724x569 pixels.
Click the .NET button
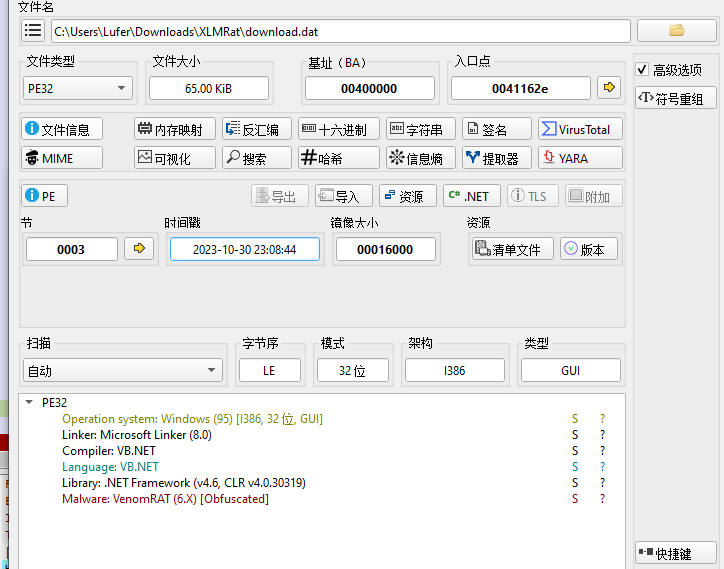[470, 196]
